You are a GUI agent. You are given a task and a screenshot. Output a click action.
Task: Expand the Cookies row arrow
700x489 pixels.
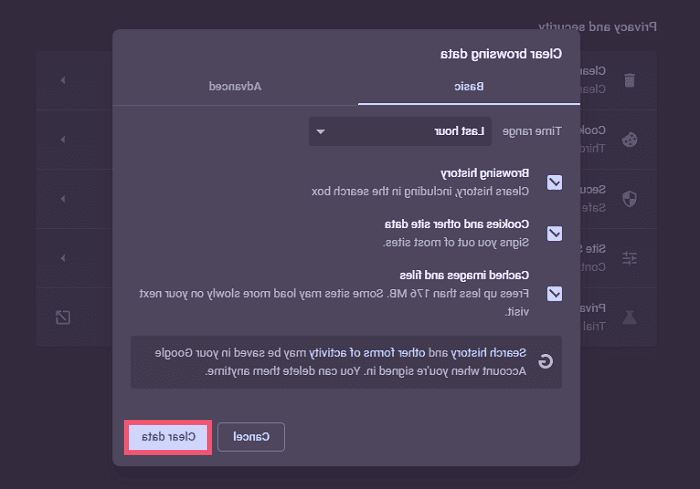(x=63, y=139)
